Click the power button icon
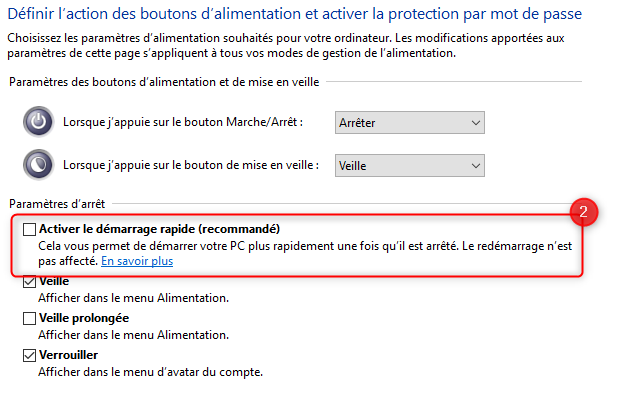 coord(38,121)
